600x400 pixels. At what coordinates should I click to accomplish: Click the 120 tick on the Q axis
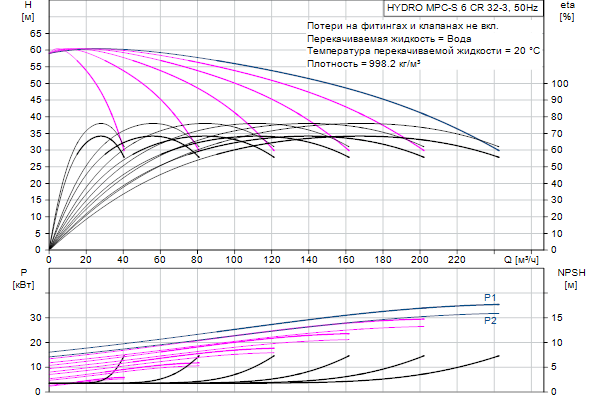(271, 259)
